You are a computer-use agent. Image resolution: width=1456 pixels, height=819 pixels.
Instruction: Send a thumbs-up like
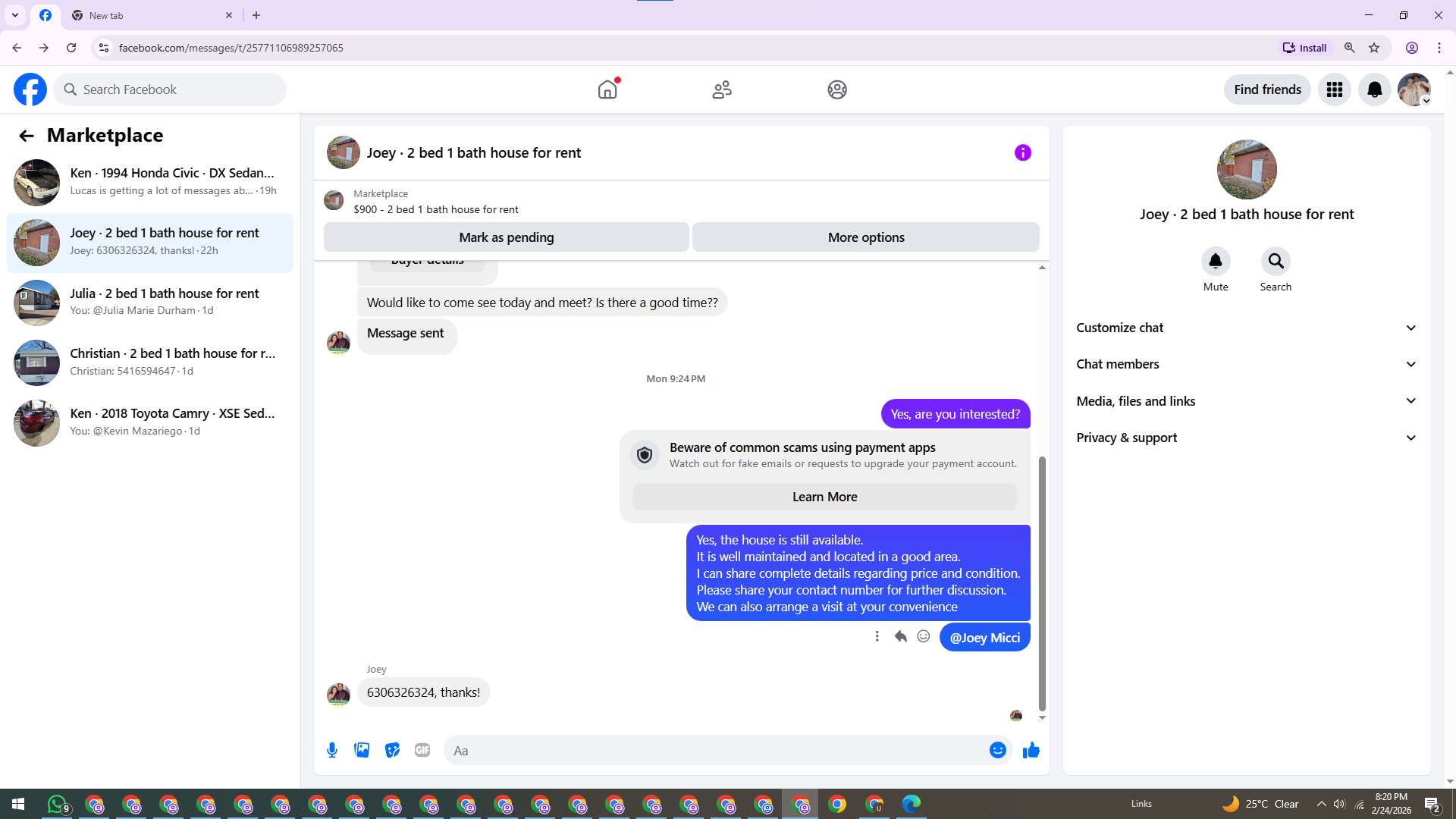tap(1031, 750)
